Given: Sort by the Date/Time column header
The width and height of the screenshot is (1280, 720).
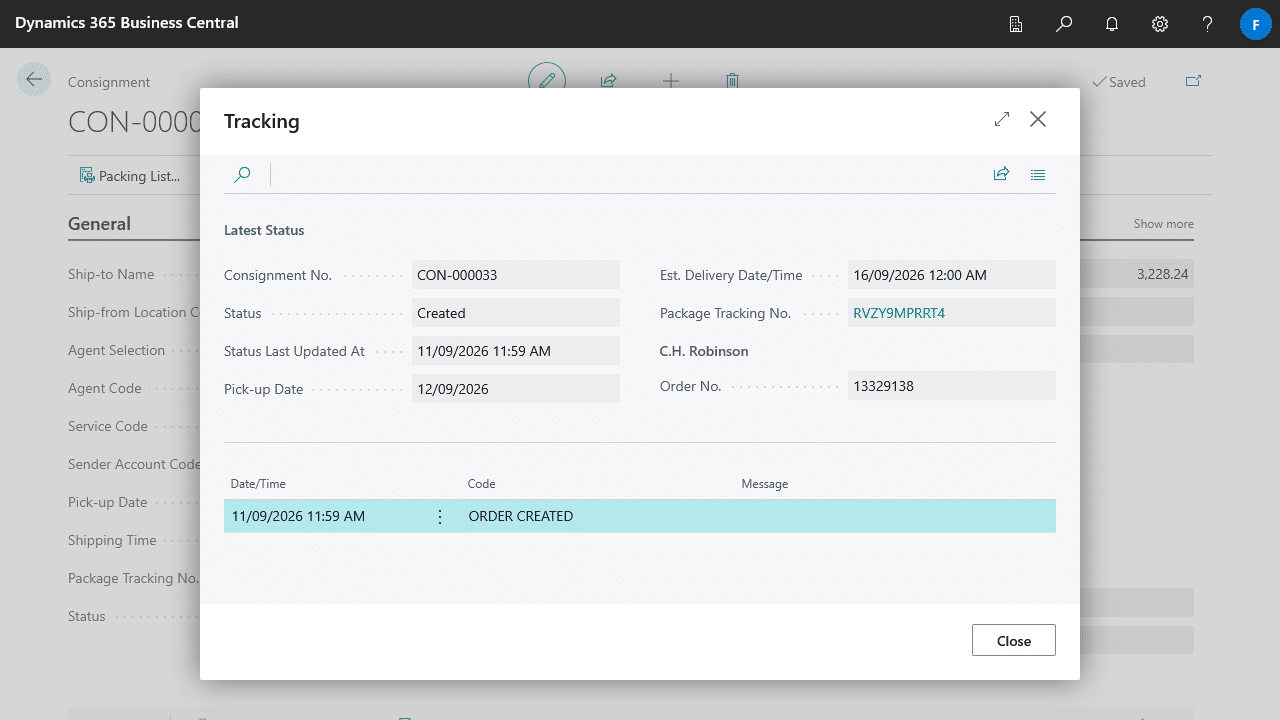Looking at the screenshot, I should pos(258,484).
